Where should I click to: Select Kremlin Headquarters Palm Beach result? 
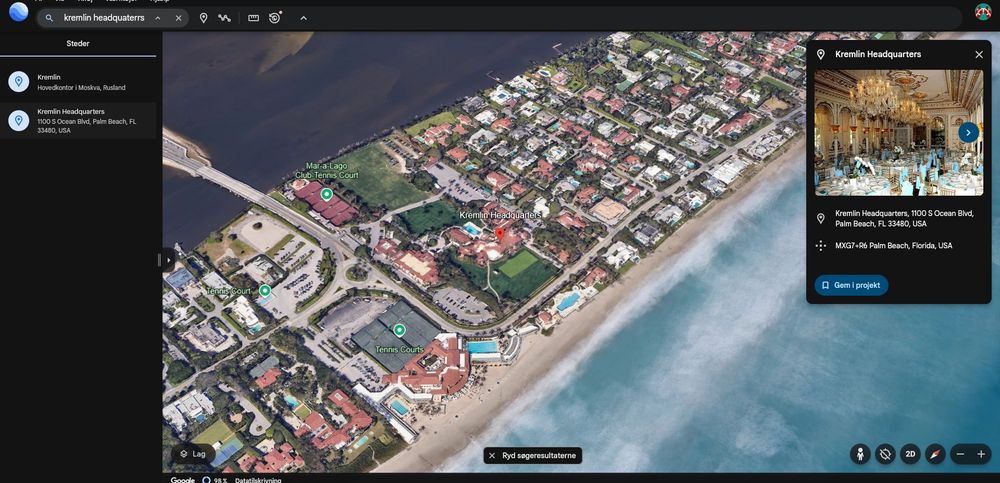click(x=78, y=121)
